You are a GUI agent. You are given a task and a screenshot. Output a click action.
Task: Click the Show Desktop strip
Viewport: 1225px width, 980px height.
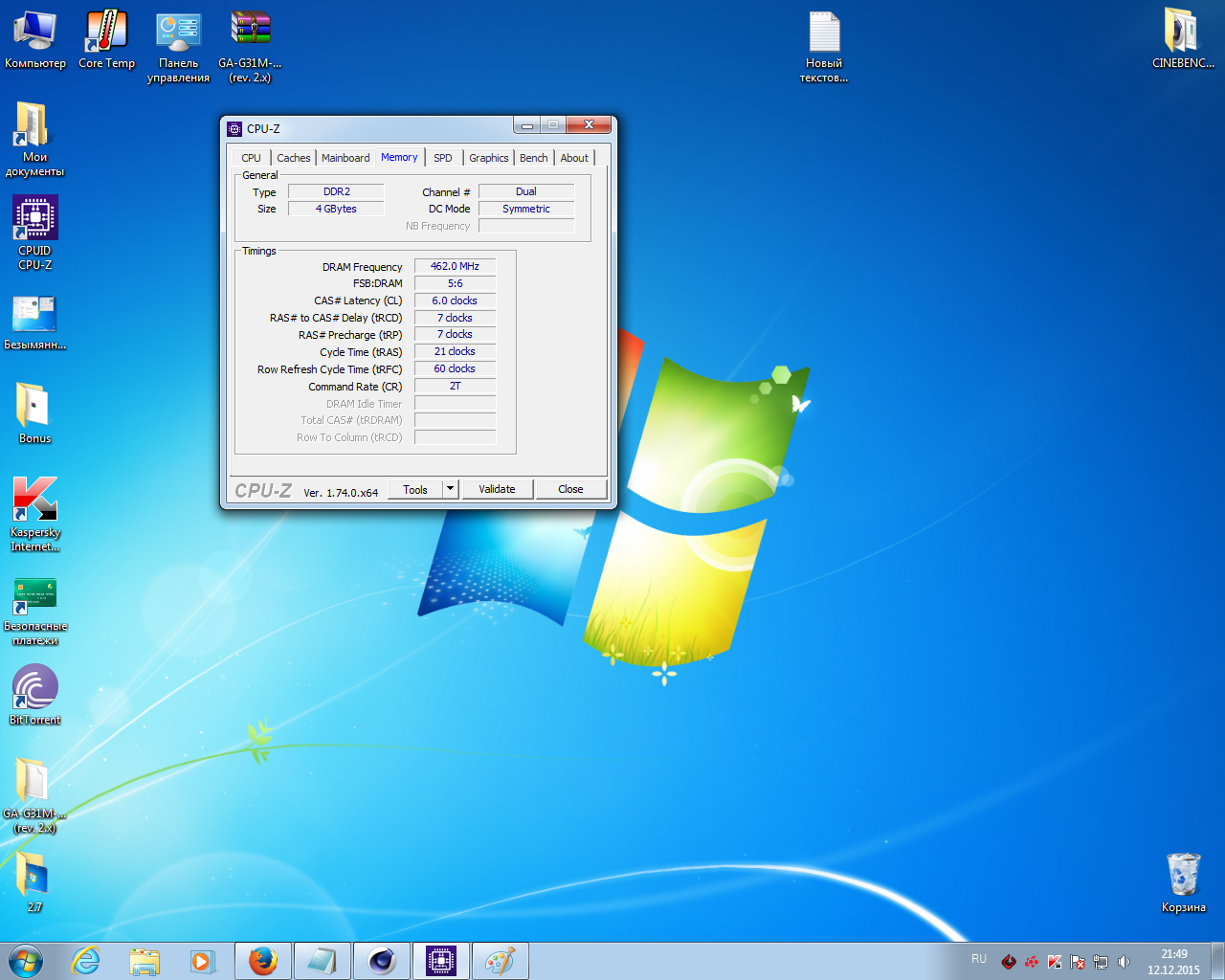1218,961
